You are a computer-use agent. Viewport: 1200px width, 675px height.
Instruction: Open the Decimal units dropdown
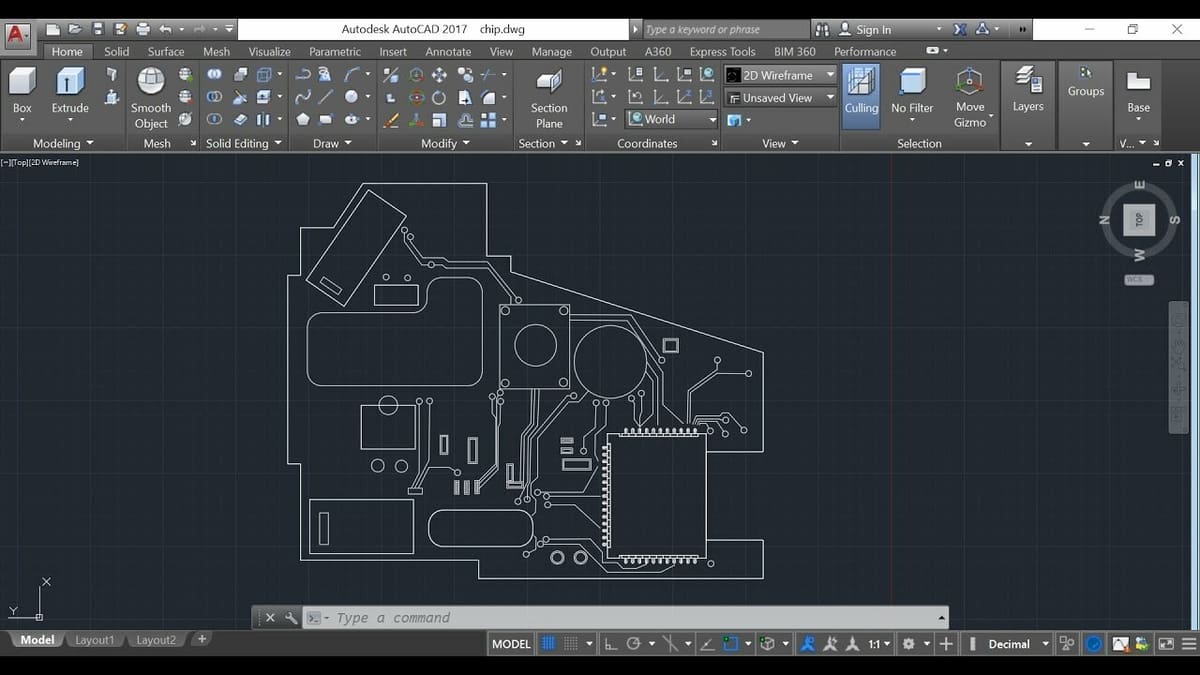[1019, 644]
